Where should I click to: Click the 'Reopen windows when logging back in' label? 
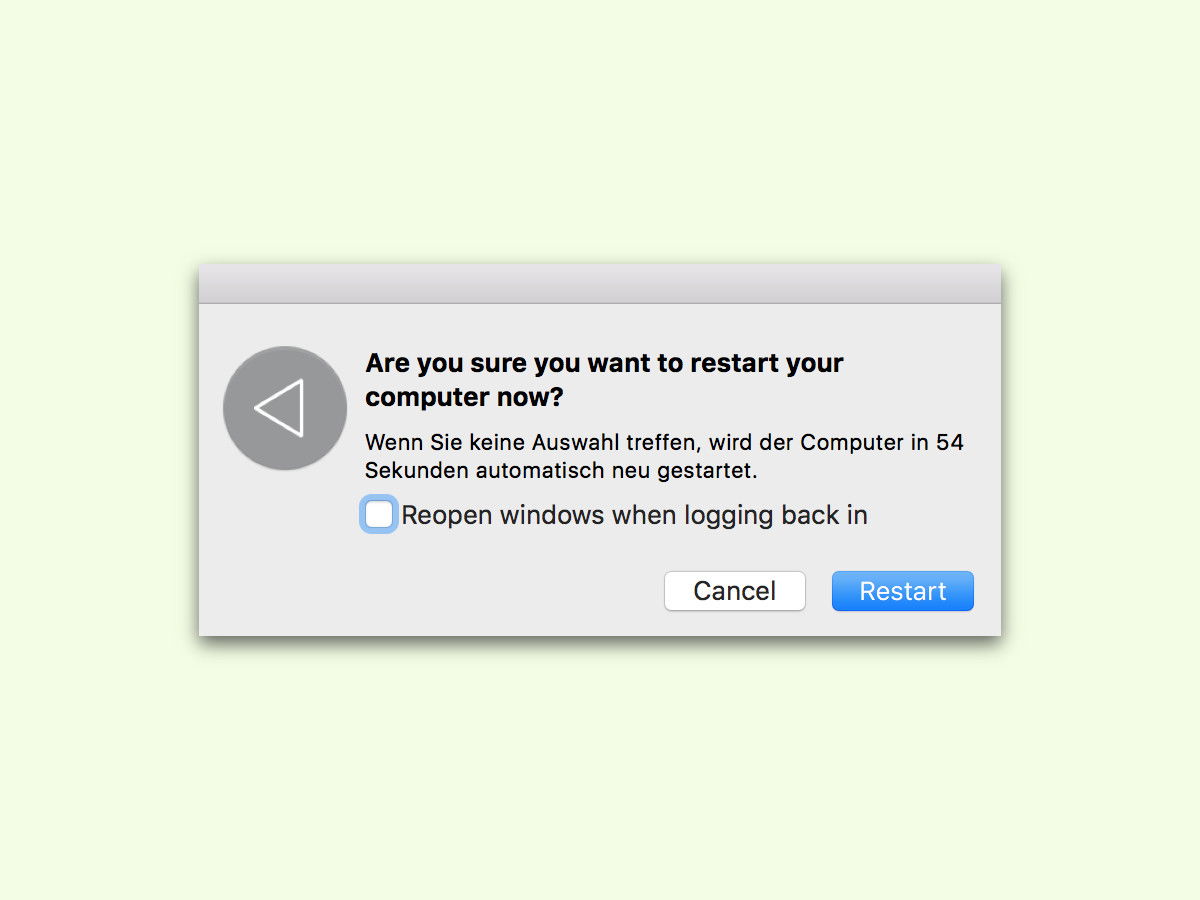634,516
